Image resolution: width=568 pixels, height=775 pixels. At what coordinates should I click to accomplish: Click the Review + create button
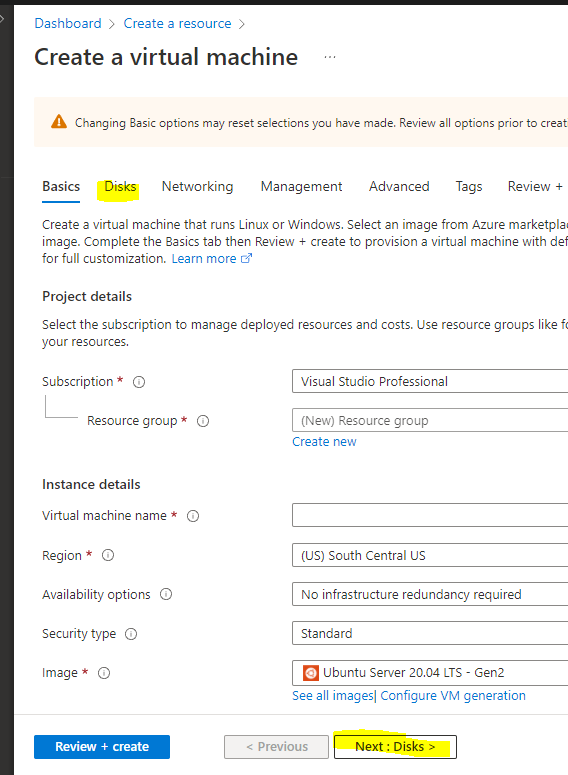click(x=102, y=746)
